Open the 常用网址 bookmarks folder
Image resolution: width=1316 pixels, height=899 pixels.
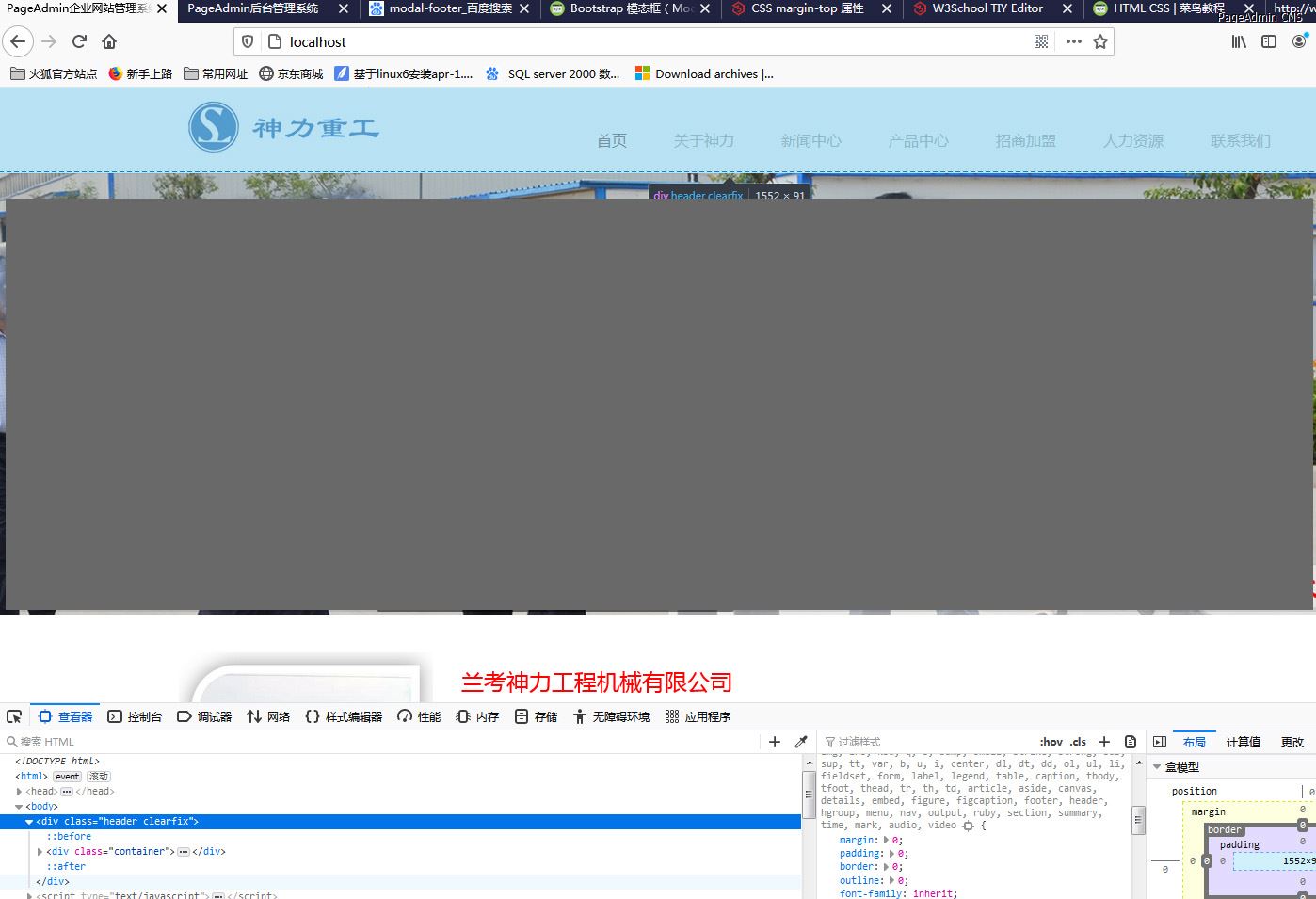(216, 73)
